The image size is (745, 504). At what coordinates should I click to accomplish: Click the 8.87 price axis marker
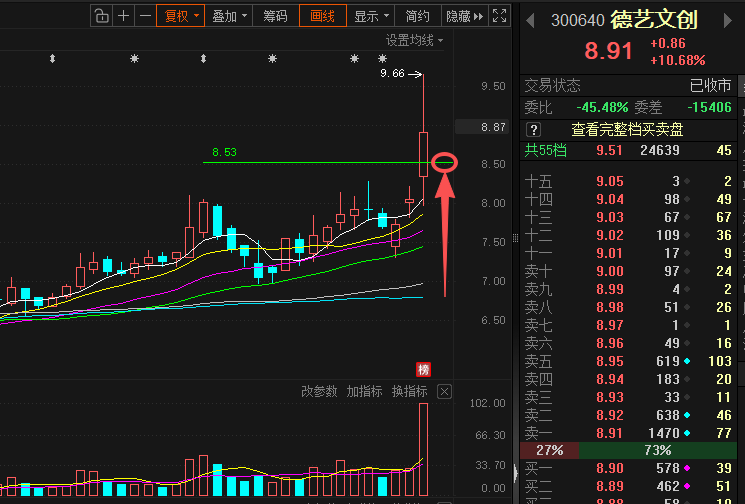481,127
